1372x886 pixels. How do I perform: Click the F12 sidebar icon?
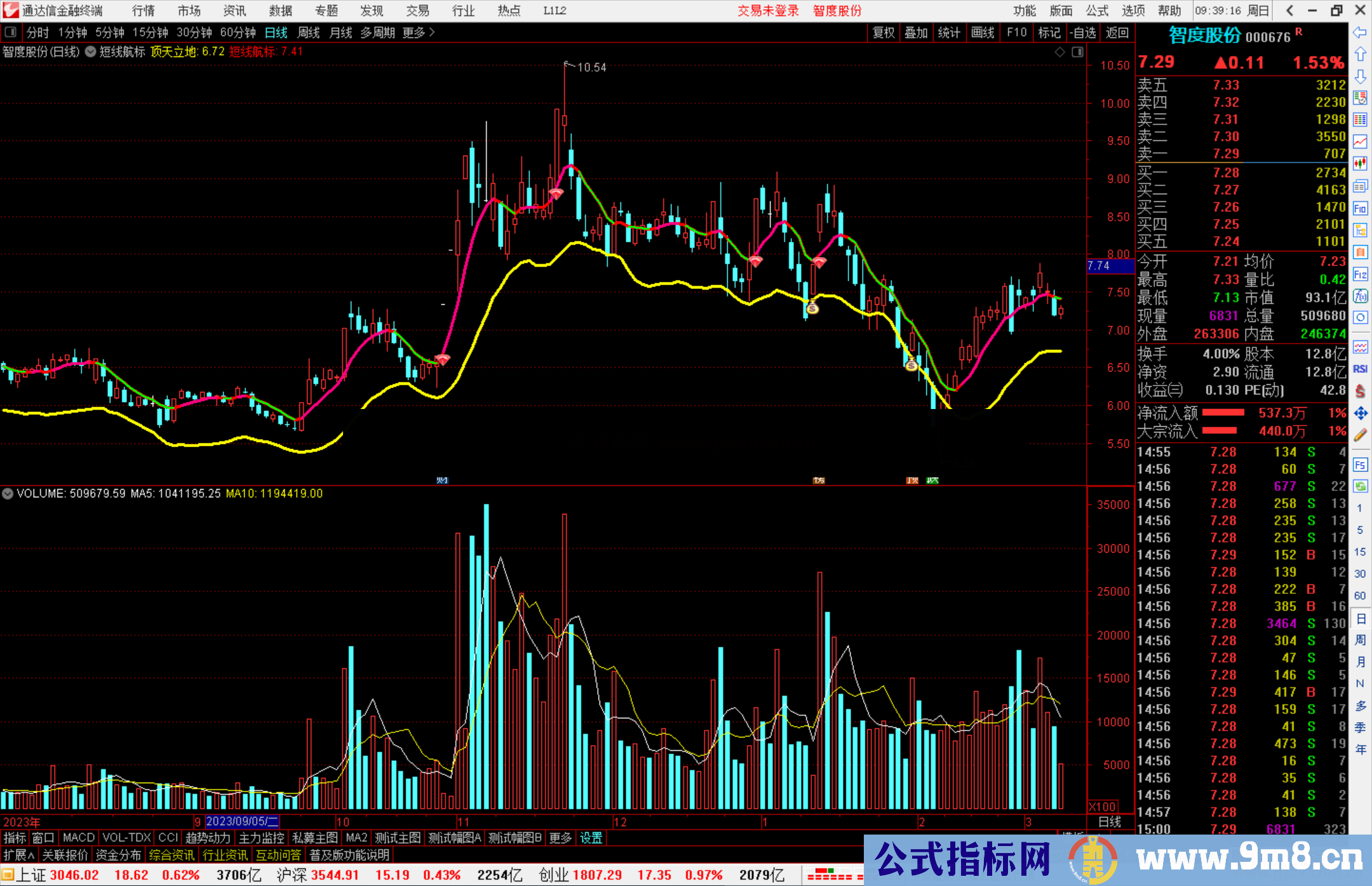click(1360, 274)
